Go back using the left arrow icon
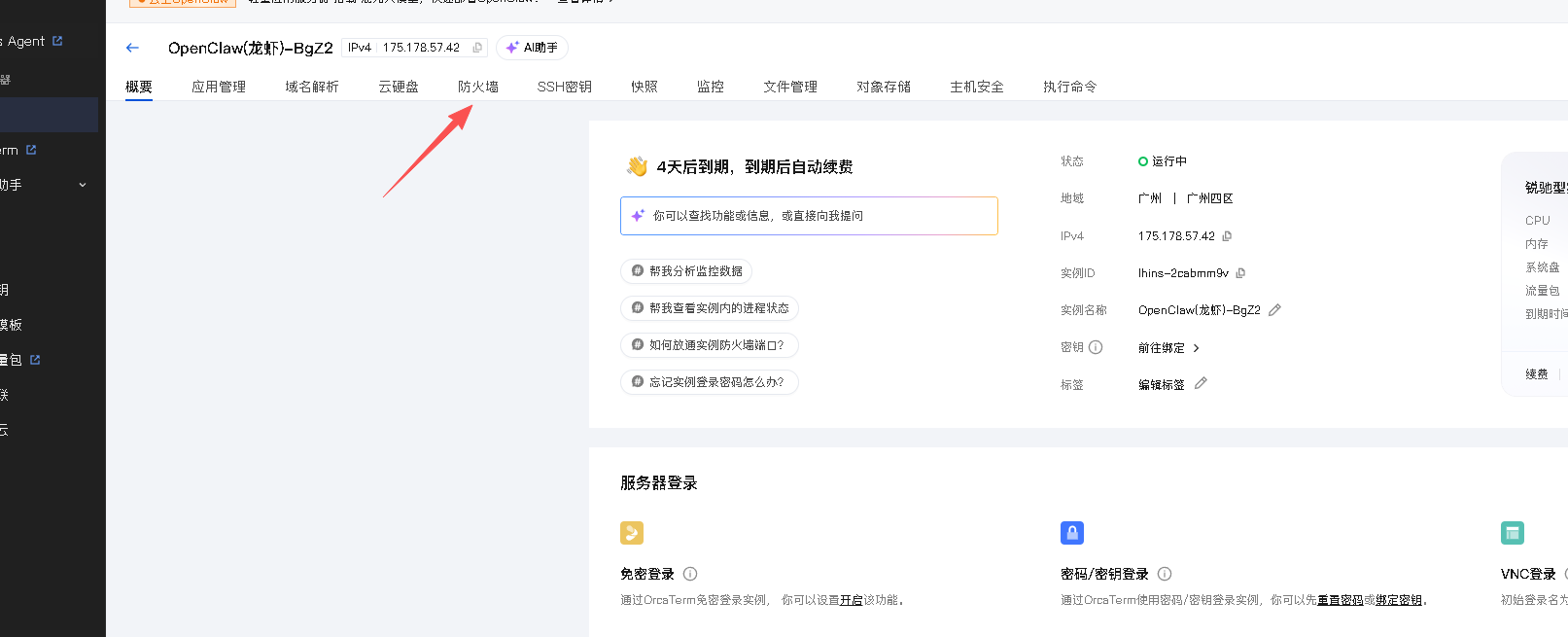The height and width of the screenshot is (637, 1568). [132, 48]
